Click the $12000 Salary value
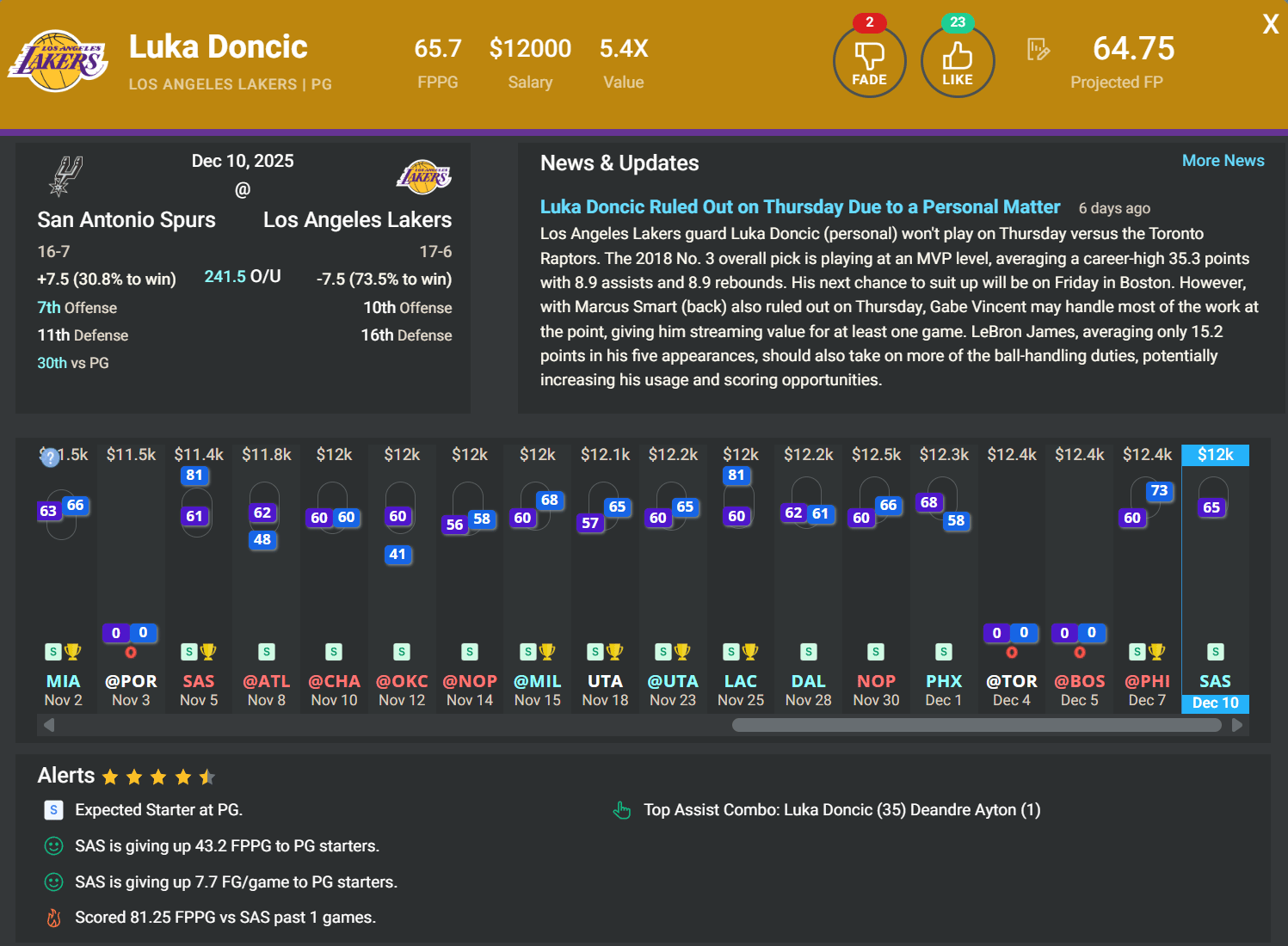The image size is (1288, 946). (530, 48)
